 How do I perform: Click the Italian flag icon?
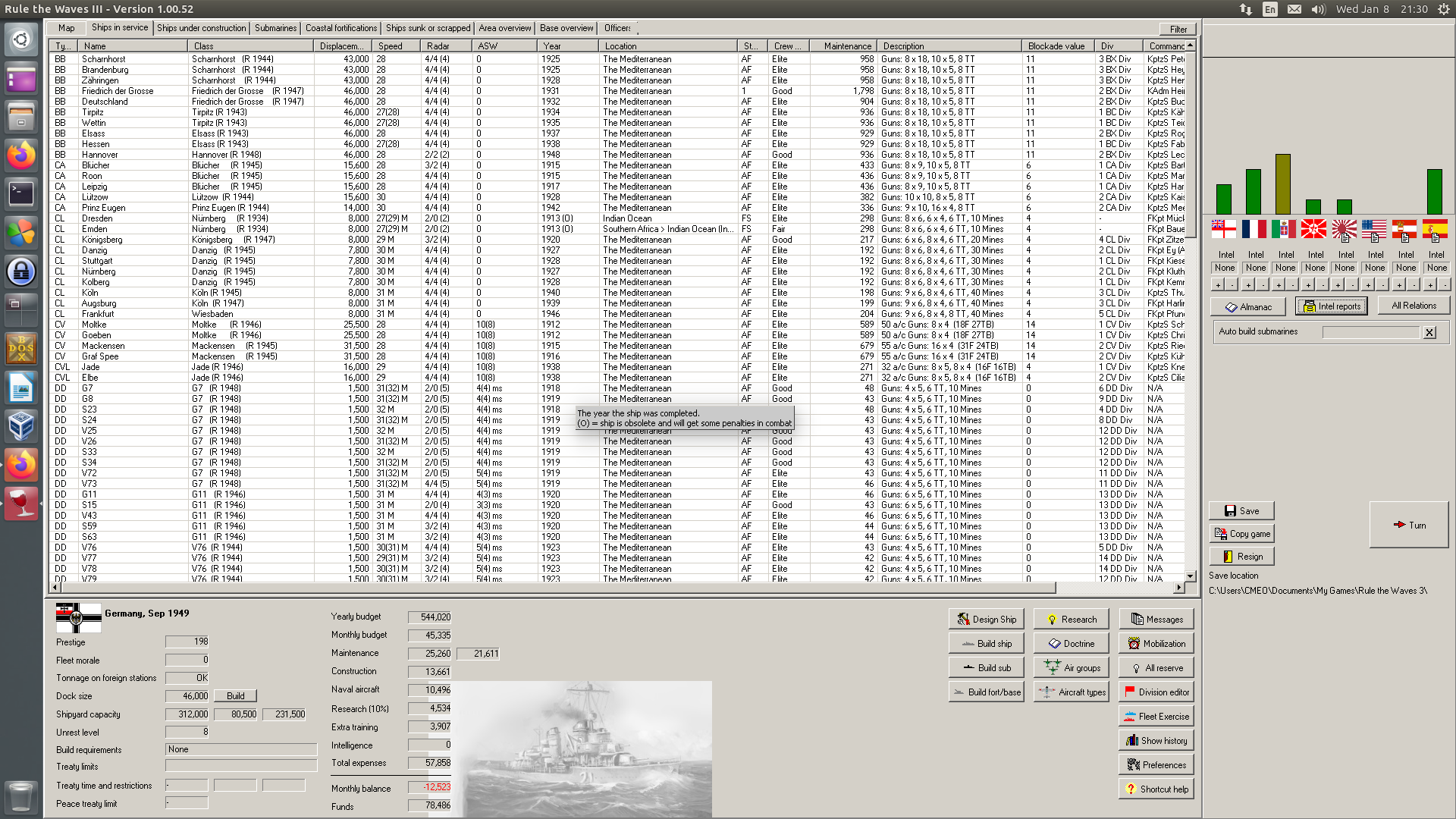[1284, 228]
